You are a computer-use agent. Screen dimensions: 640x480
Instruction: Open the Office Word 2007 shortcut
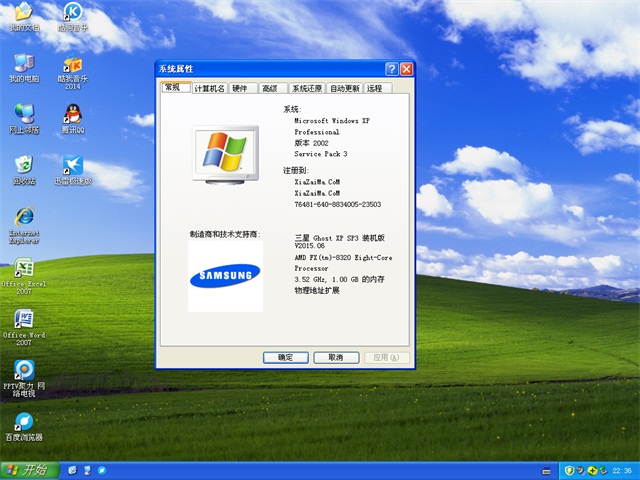coord(23,319)
